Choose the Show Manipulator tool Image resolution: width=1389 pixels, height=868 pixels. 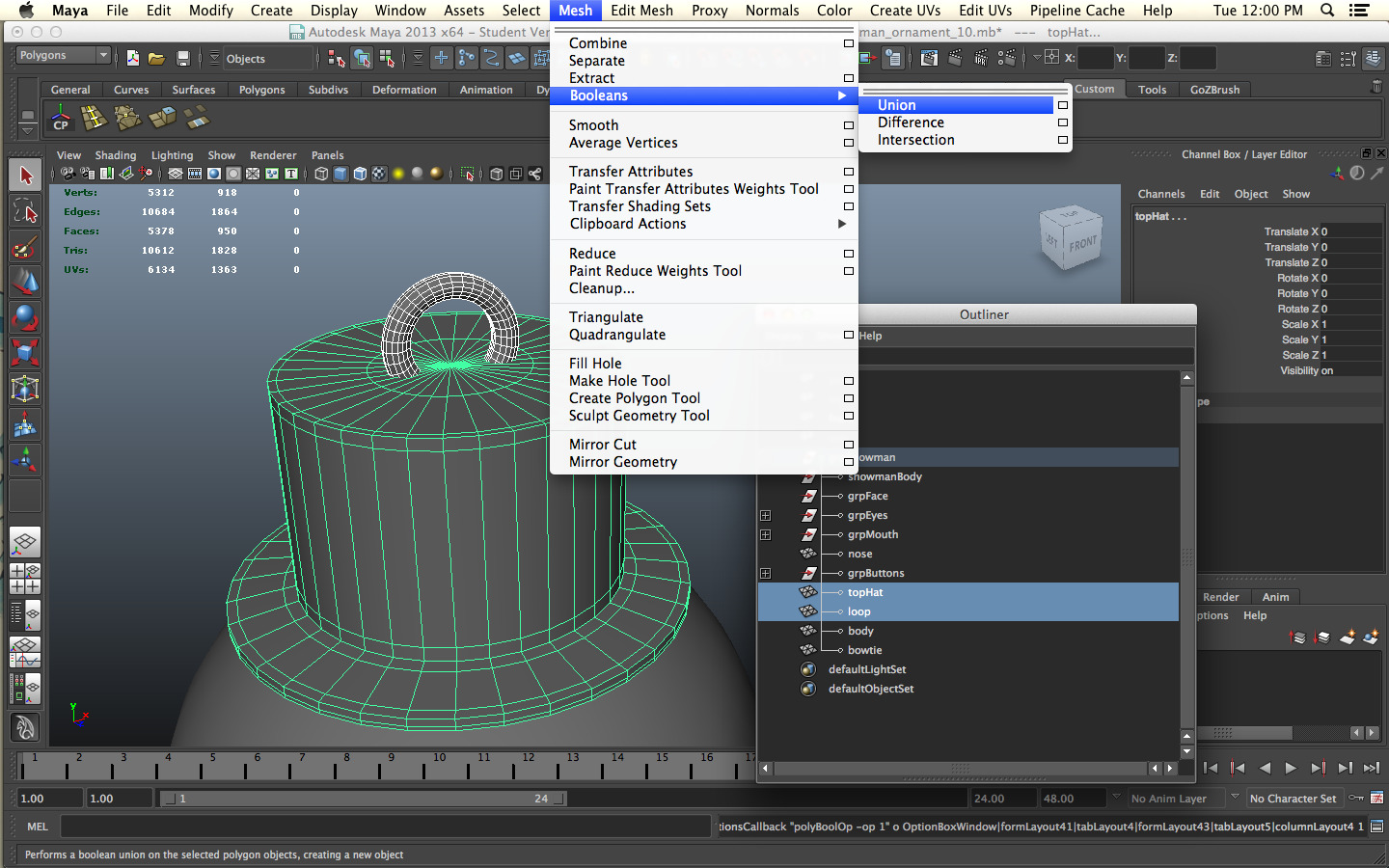click(x=25, y=460)
